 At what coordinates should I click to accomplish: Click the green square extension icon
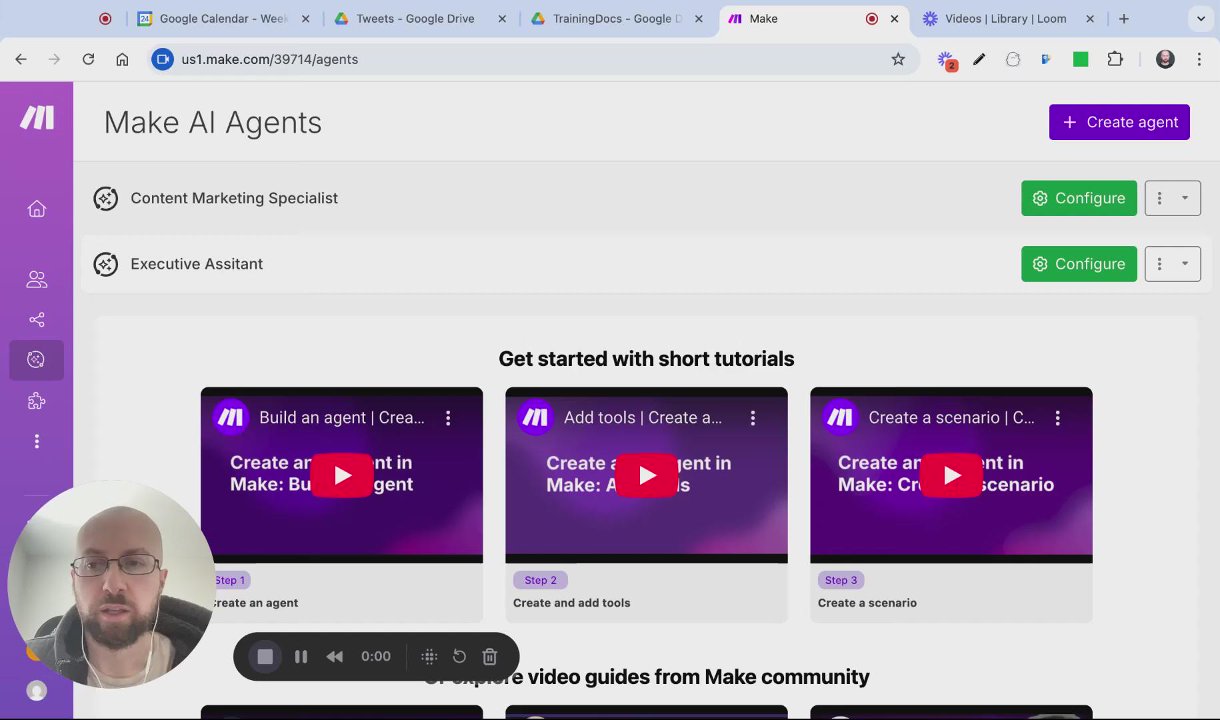(1080, 59)
